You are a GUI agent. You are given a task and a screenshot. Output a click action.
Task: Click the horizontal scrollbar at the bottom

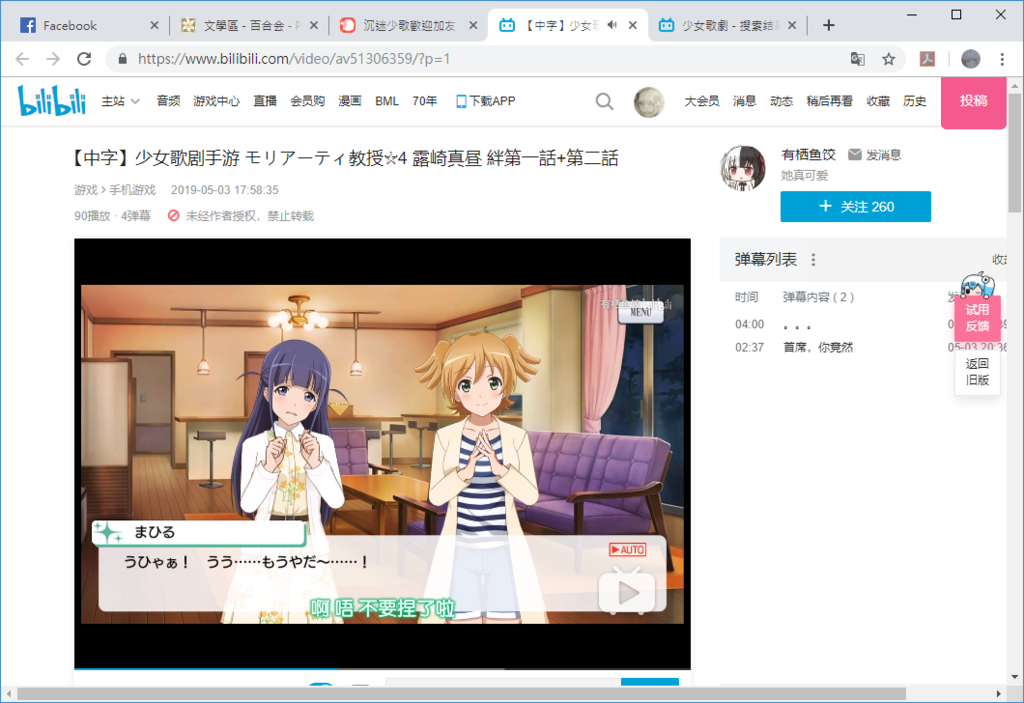pyautogui.click(x=461, y=693)
